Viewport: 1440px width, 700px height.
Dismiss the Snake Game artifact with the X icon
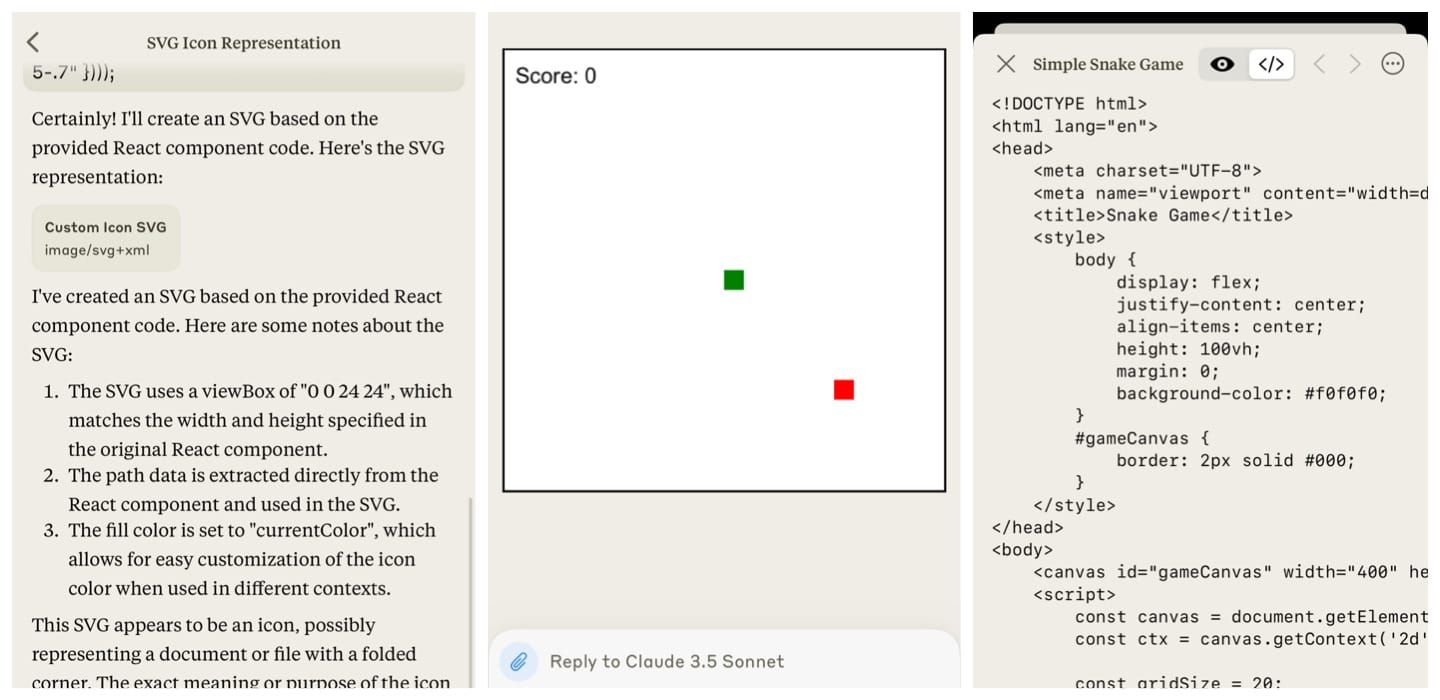tap(1005, 64)
